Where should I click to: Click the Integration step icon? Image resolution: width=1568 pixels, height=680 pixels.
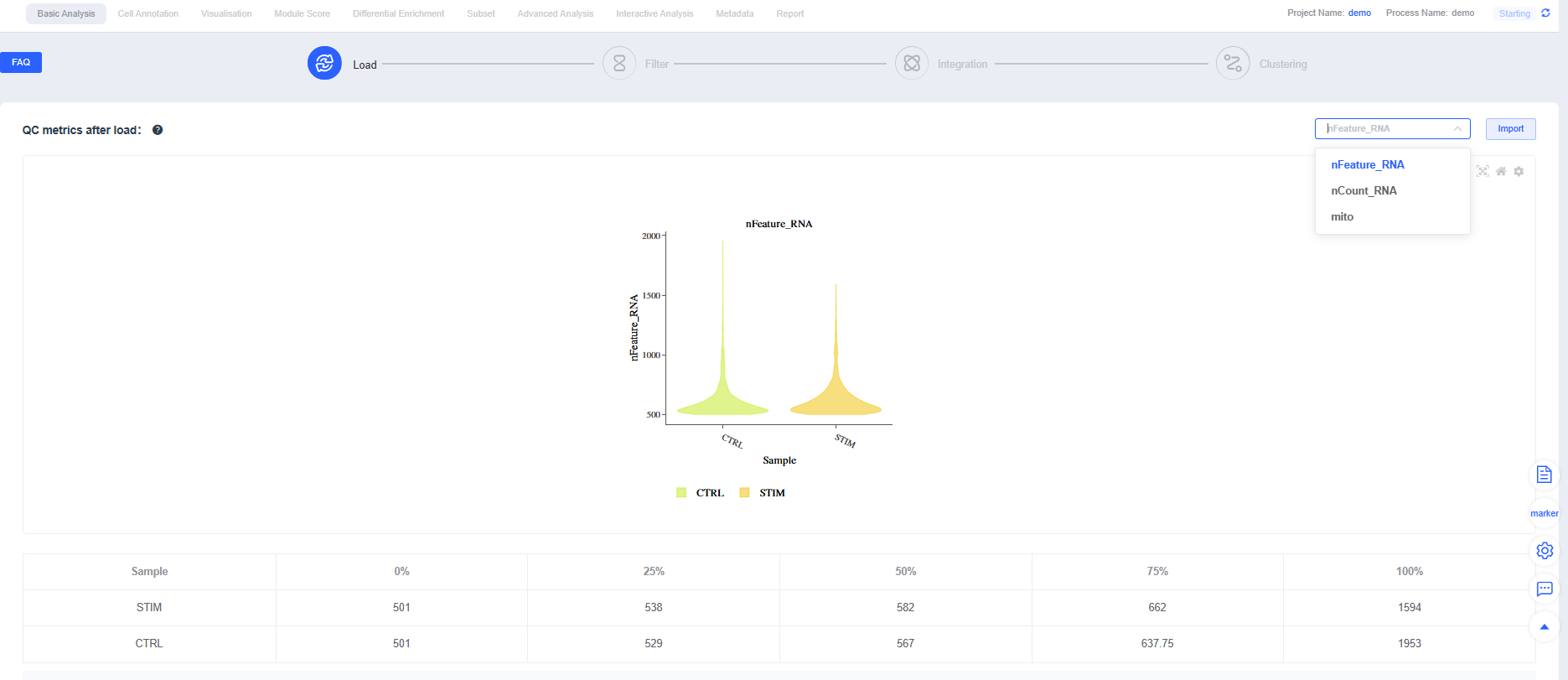(x=912, y=64)
